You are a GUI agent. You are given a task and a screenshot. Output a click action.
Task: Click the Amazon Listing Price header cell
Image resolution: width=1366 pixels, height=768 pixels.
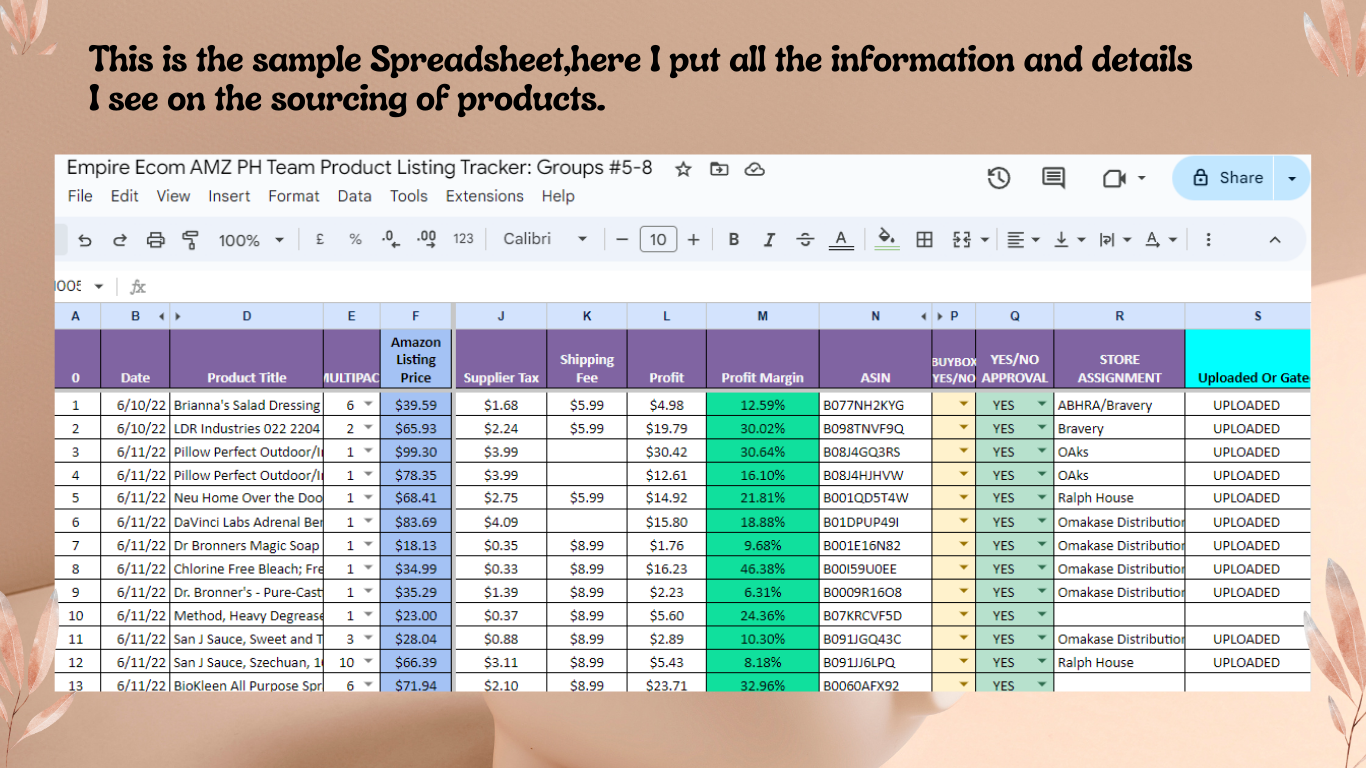click(x=416, y=359)
